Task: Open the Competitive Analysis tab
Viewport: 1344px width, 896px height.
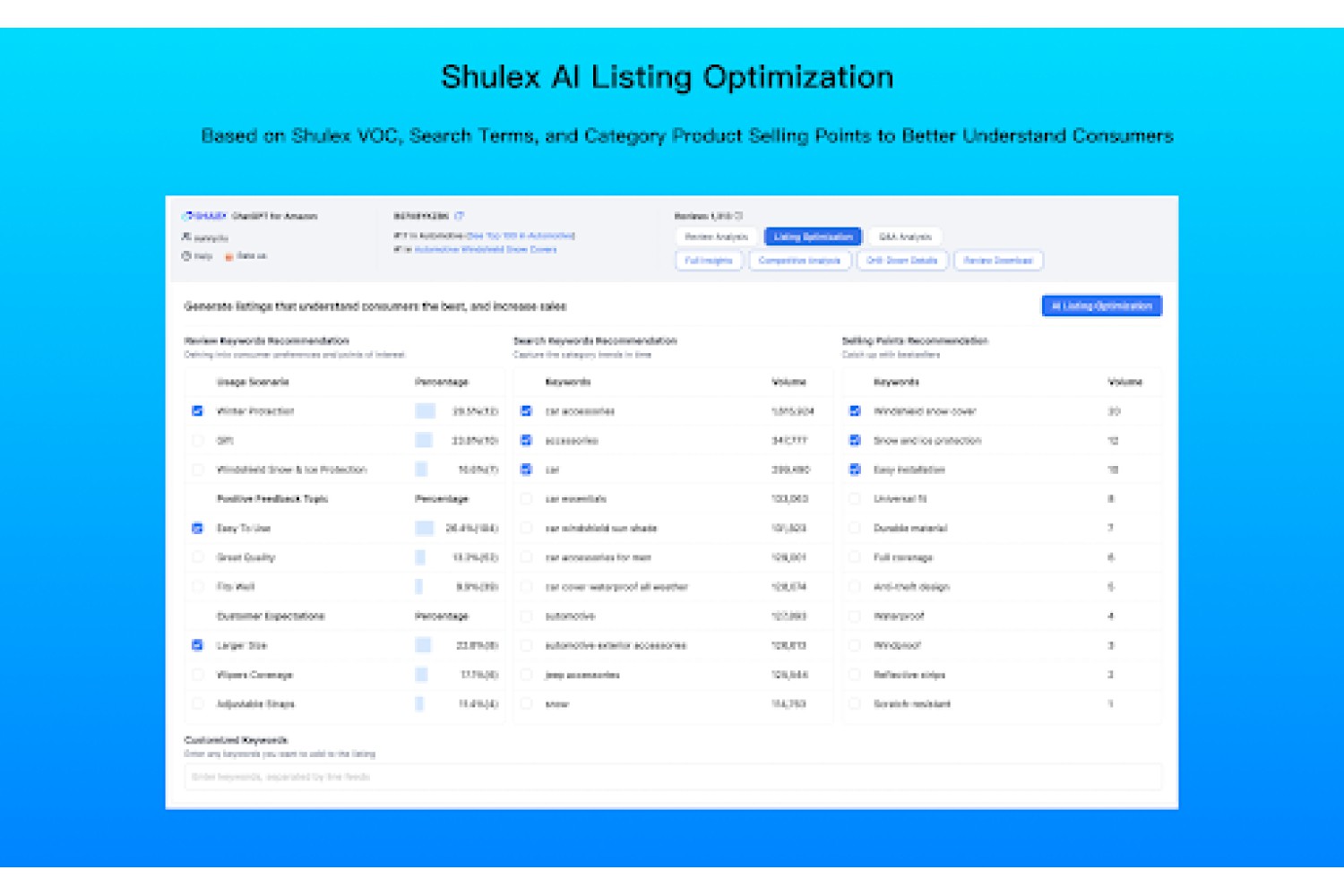Action: point(799,261)
